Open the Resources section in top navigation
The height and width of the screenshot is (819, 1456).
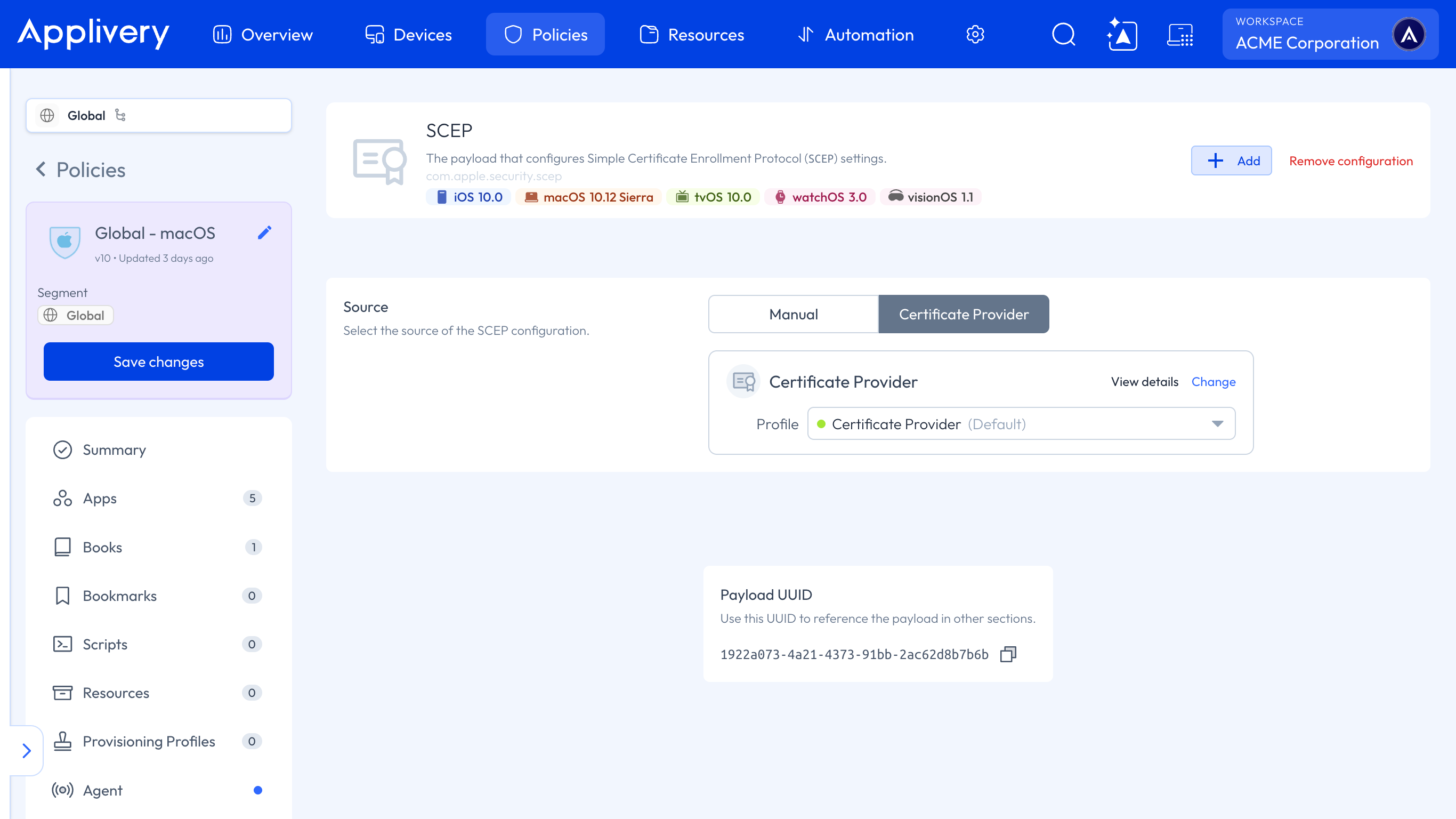[691, 35]
